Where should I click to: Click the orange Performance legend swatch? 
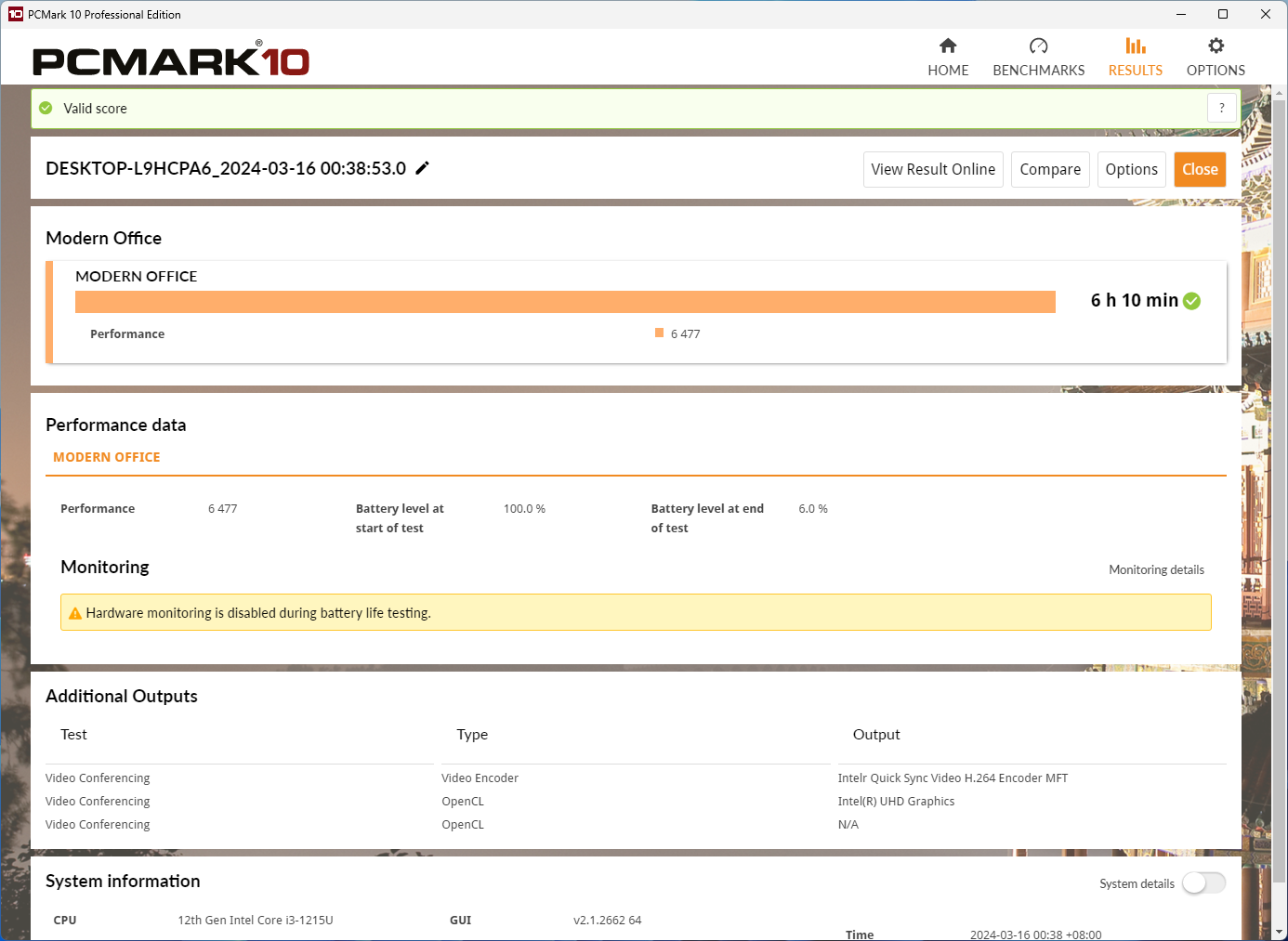(x=659, y=333)
